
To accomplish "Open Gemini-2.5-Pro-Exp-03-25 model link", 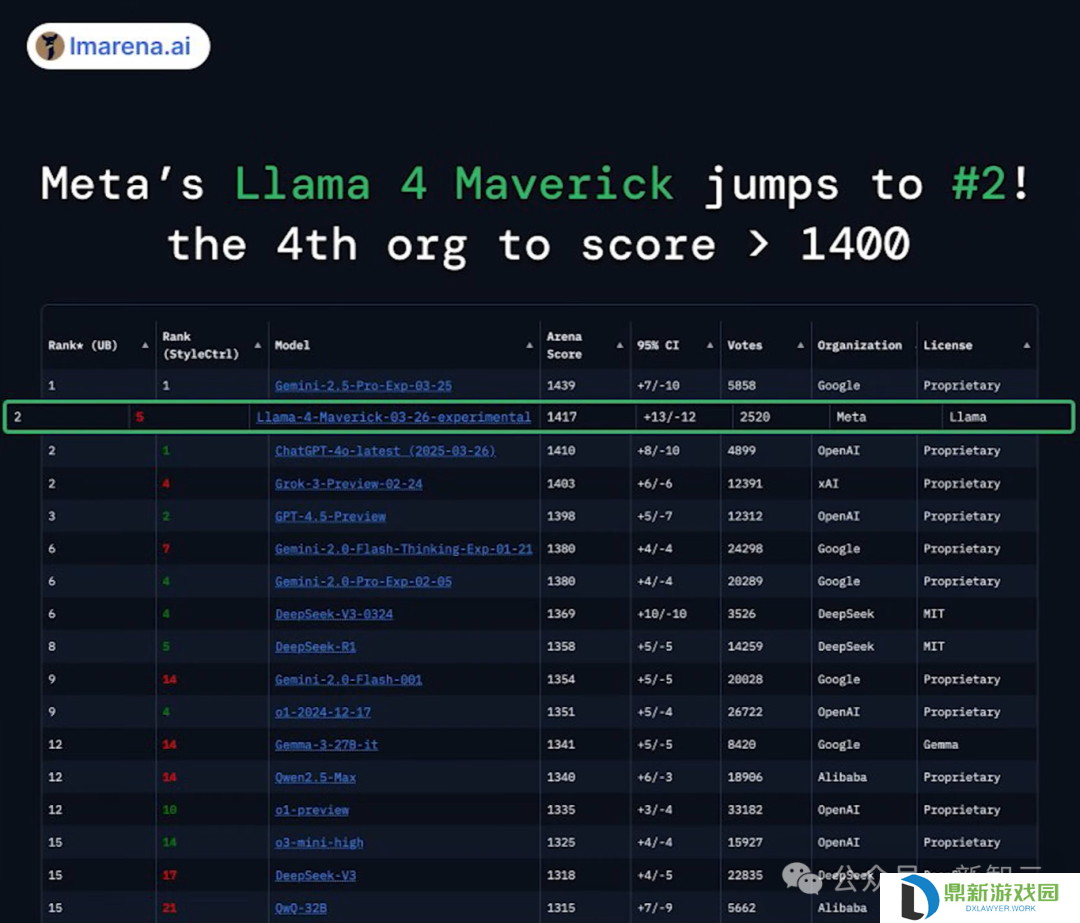I will point(363,386).
